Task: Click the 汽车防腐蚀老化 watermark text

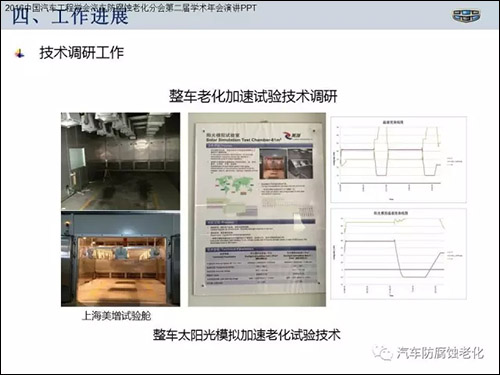Action: tap(440, 353)
